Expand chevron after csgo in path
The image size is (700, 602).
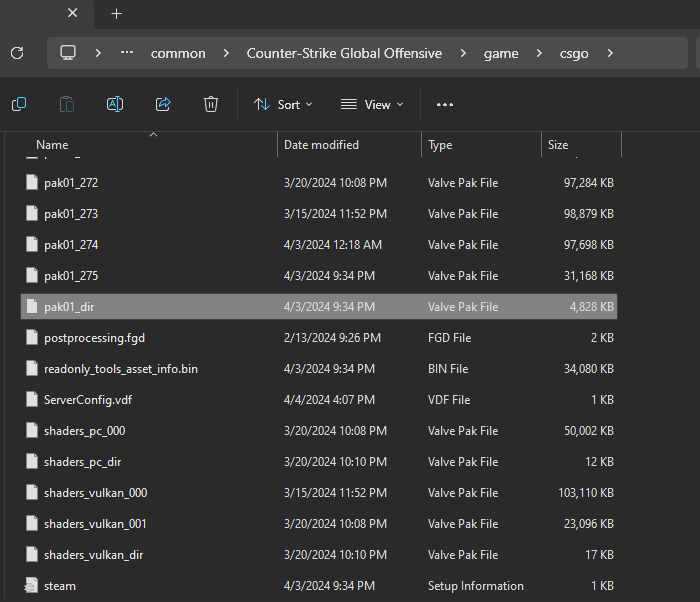click(610, 53)
